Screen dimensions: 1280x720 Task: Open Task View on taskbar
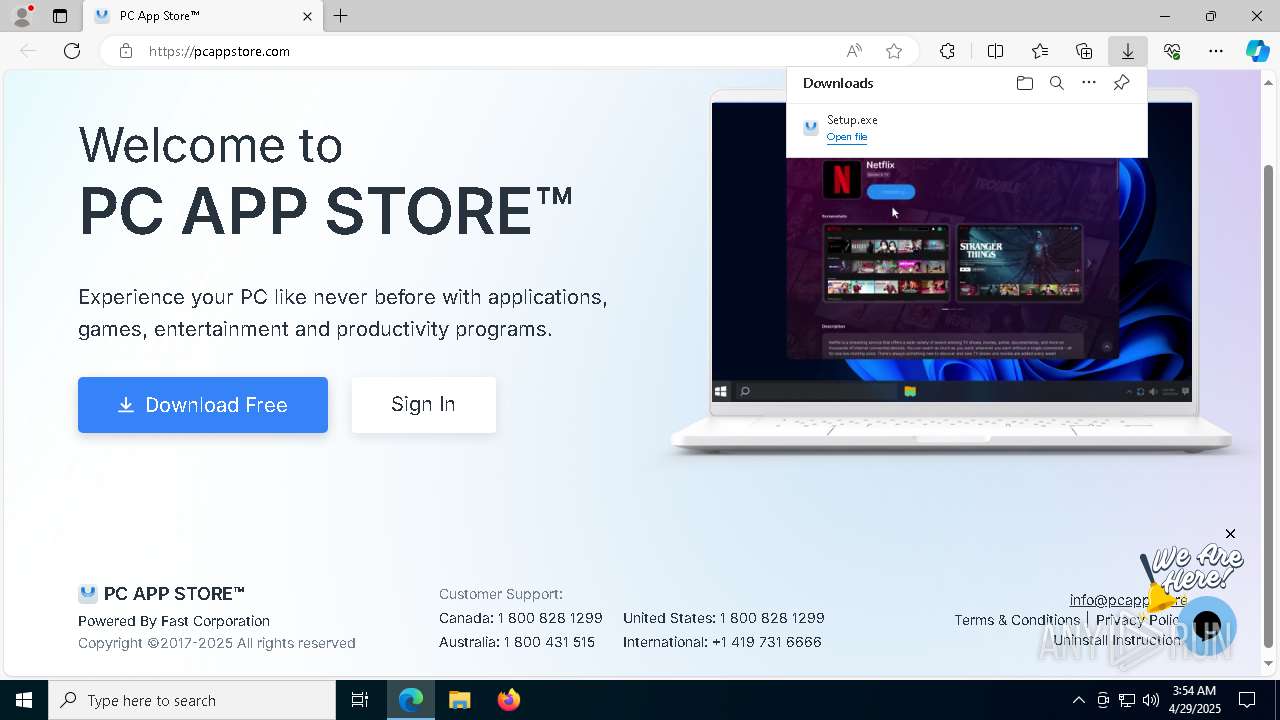coord(360,700)
